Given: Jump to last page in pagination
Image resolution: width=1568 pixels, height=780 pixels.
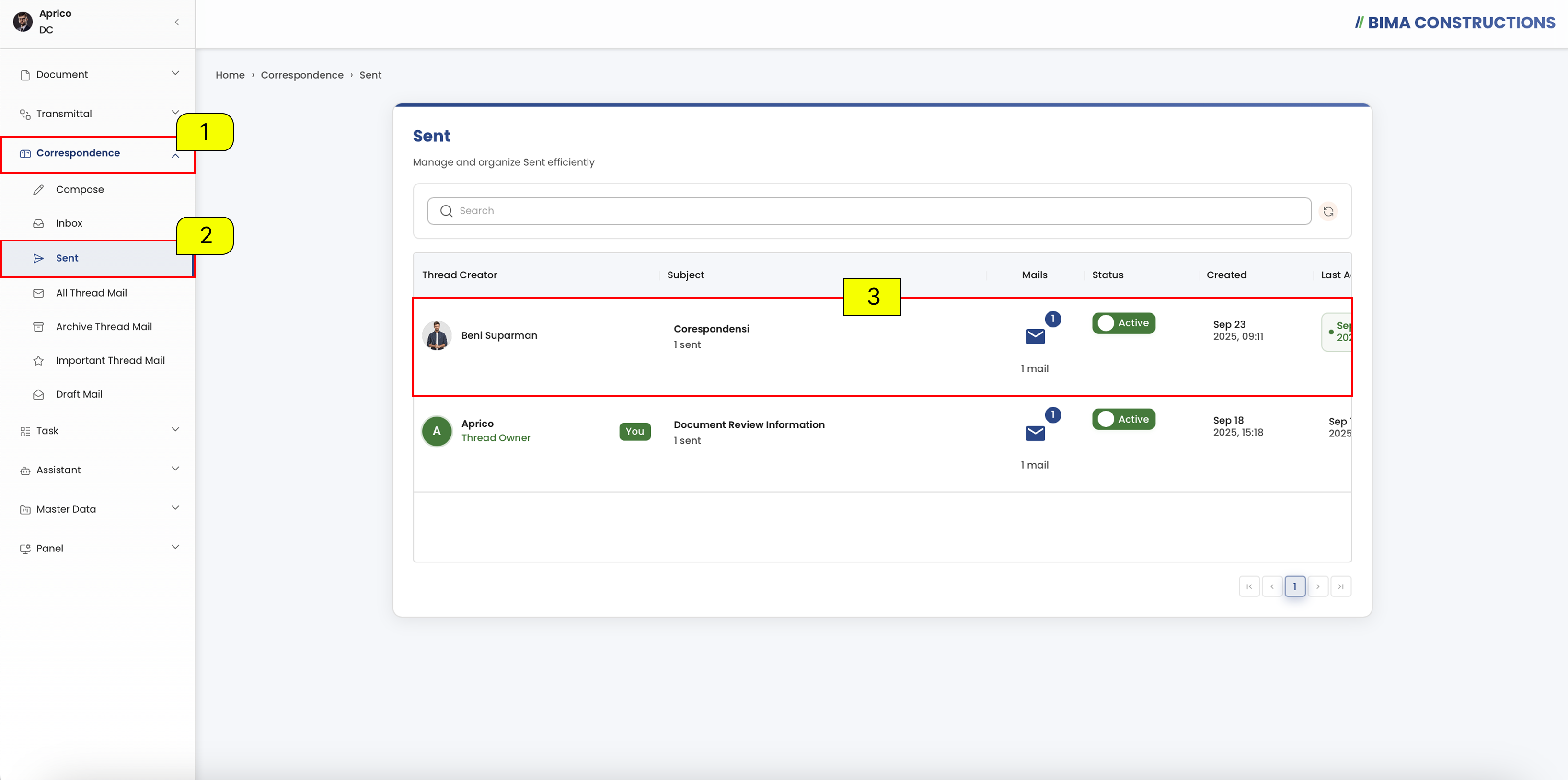Looking at the screenshot, I should [x=1340, y=586].
